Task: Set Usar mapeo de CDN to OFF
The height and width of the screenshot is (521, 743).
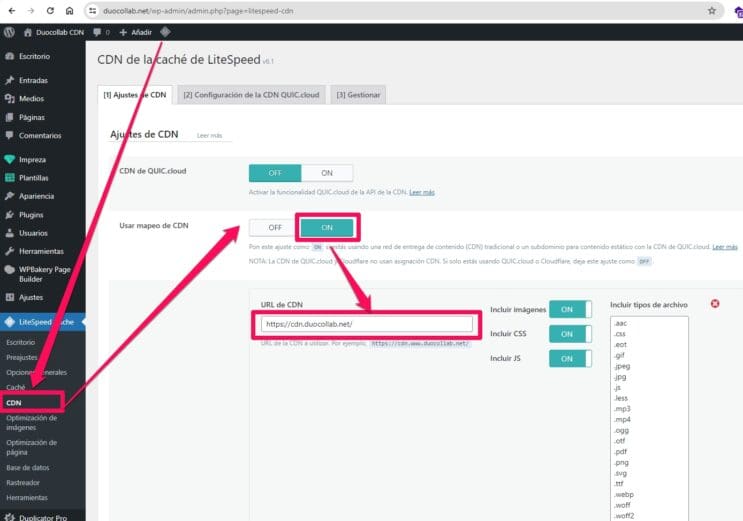Action: coord(275,228)
